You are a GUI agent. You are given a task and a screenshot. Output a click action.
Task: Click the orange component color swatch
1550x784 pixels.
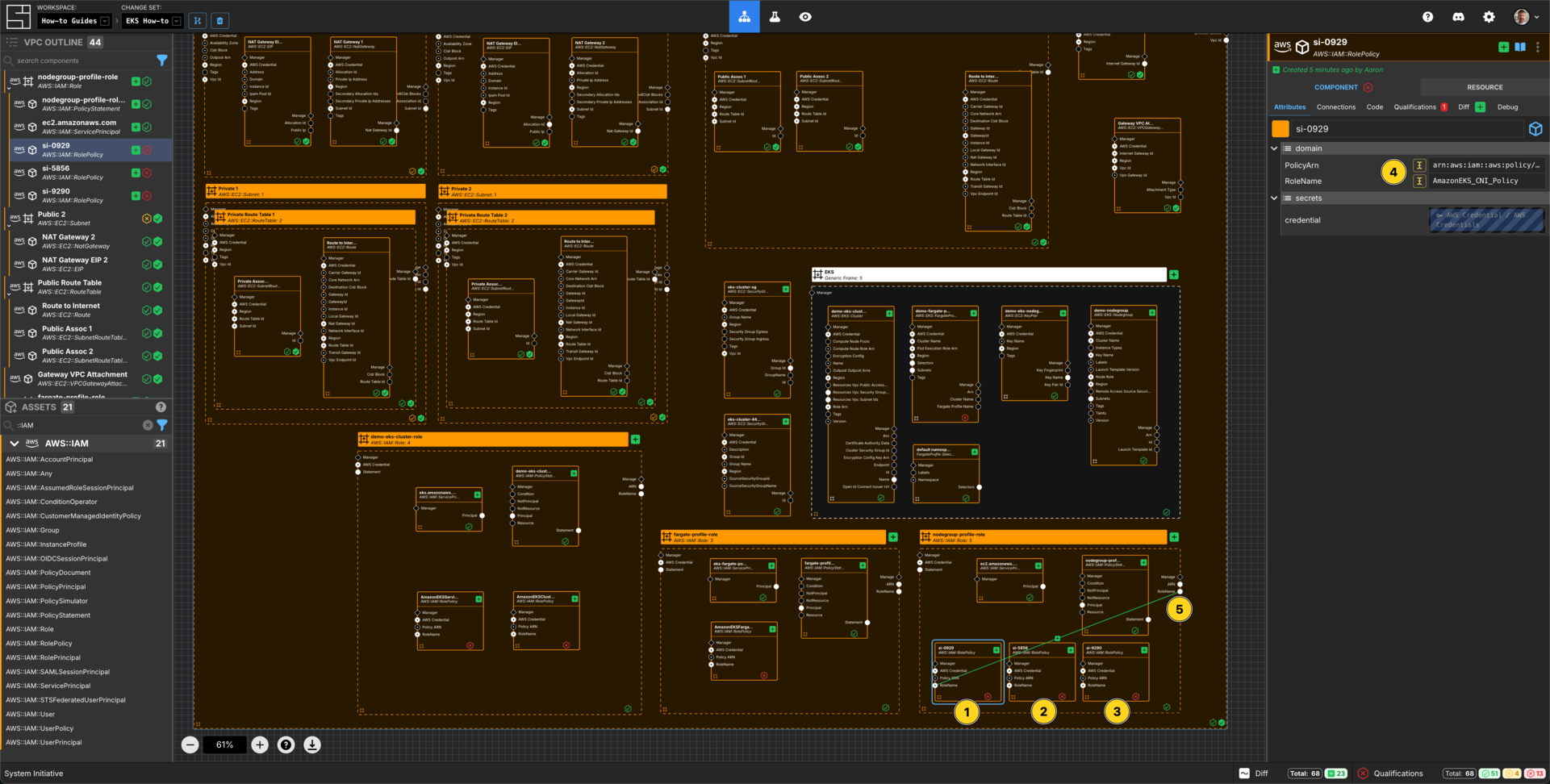pyautogui.click(x=1281, y=129)
